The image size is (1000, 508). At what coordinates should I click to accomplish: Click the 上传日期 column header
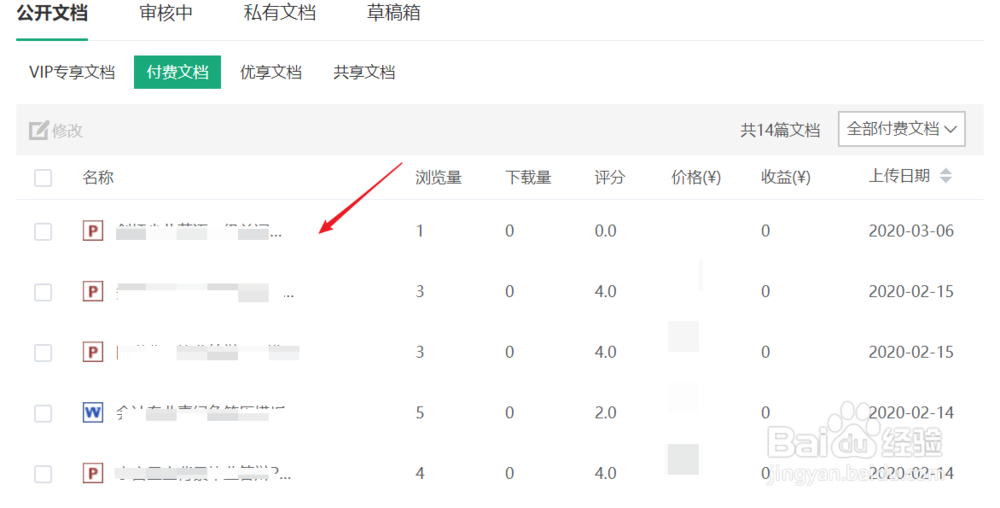pos(899,176)
